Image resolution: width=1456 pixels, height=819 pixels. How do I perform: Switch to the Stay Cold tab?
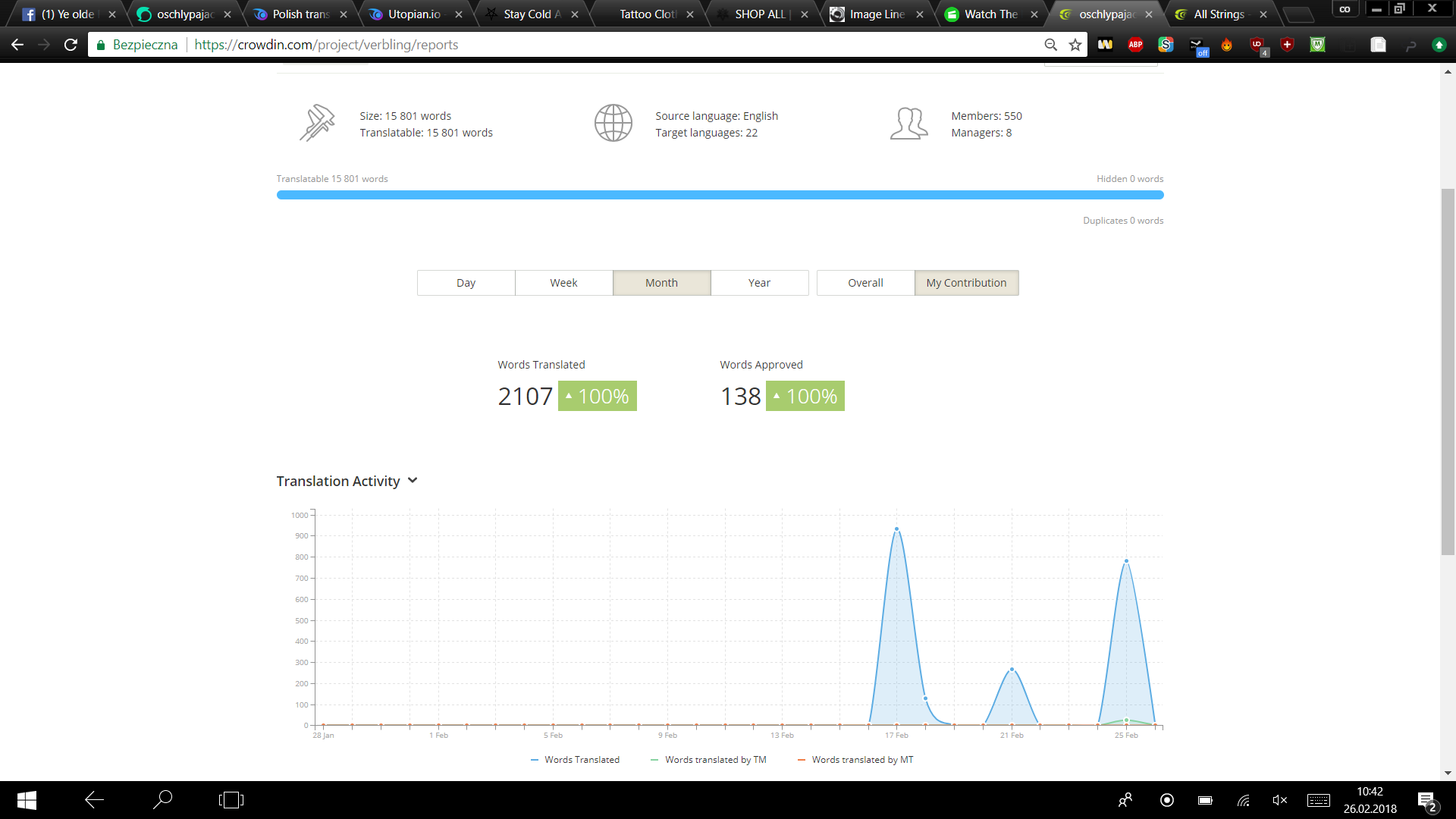(531, 14)
